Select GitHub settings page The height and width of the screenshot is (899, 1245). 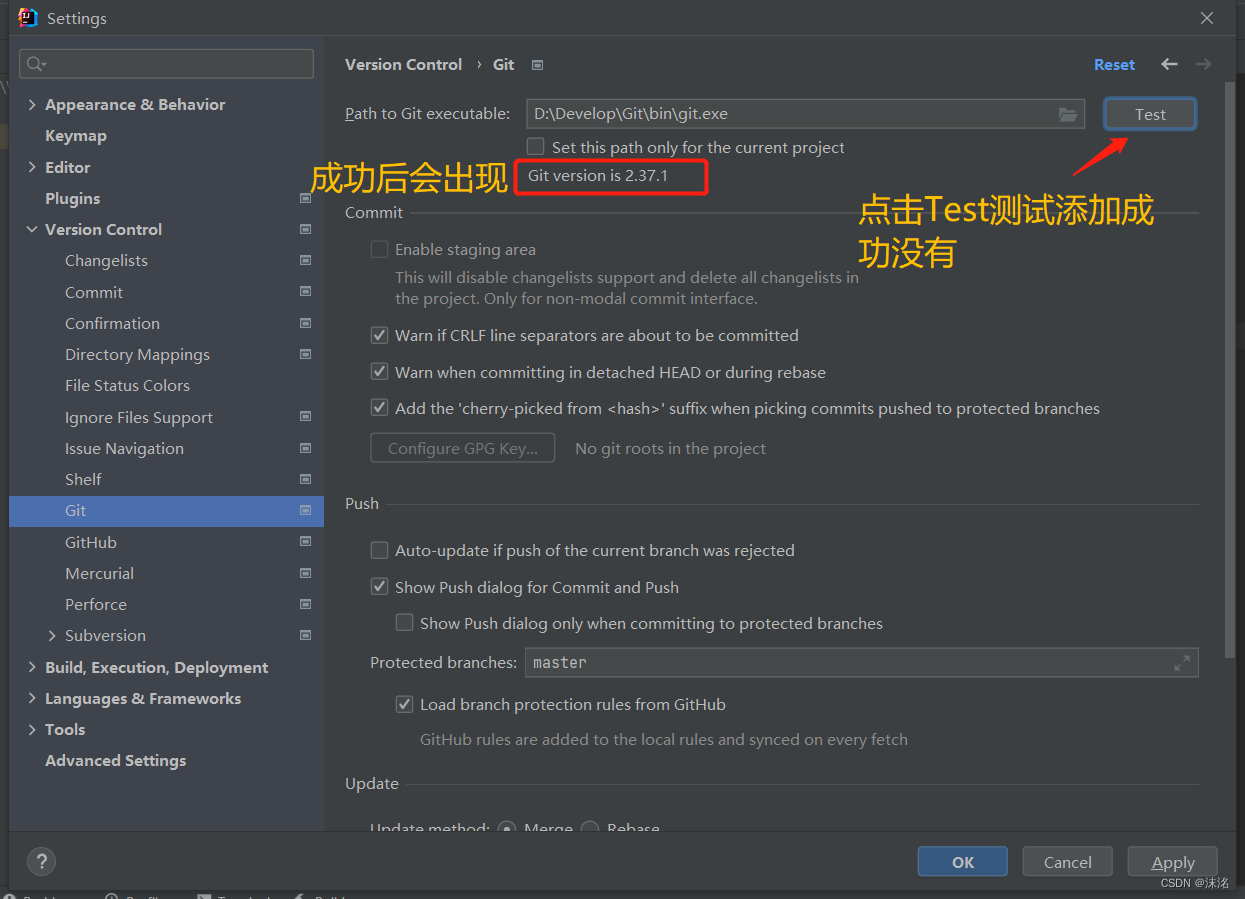click(x=91, y=542)
